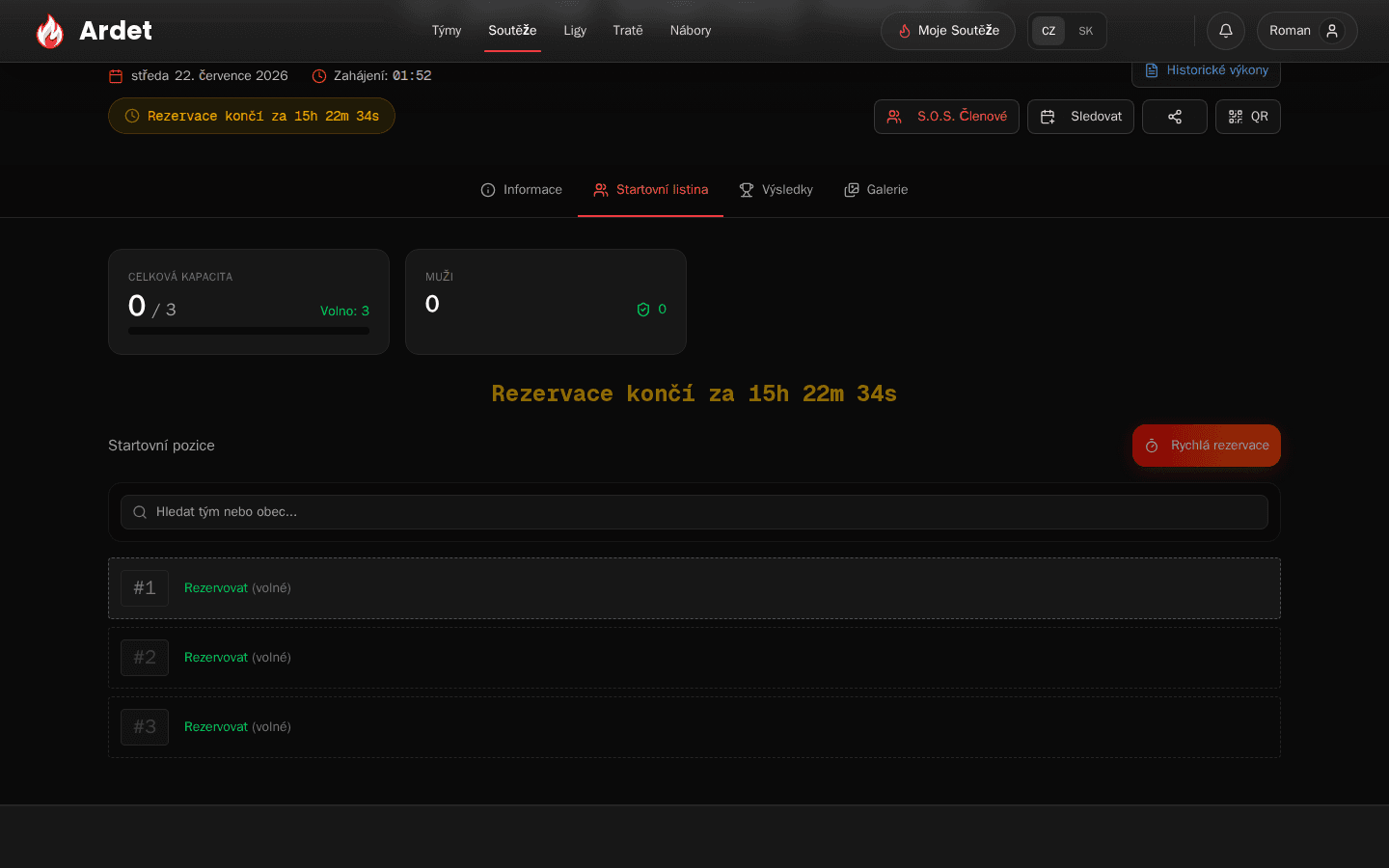
Task: Open the QR code button
Action: (1248, 117)
